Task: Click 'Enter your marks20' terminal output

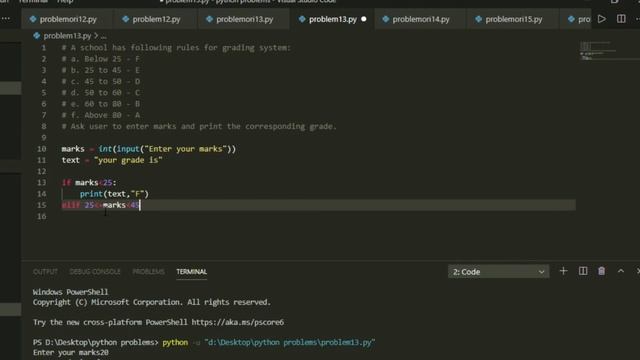Action: pos(71,353)
